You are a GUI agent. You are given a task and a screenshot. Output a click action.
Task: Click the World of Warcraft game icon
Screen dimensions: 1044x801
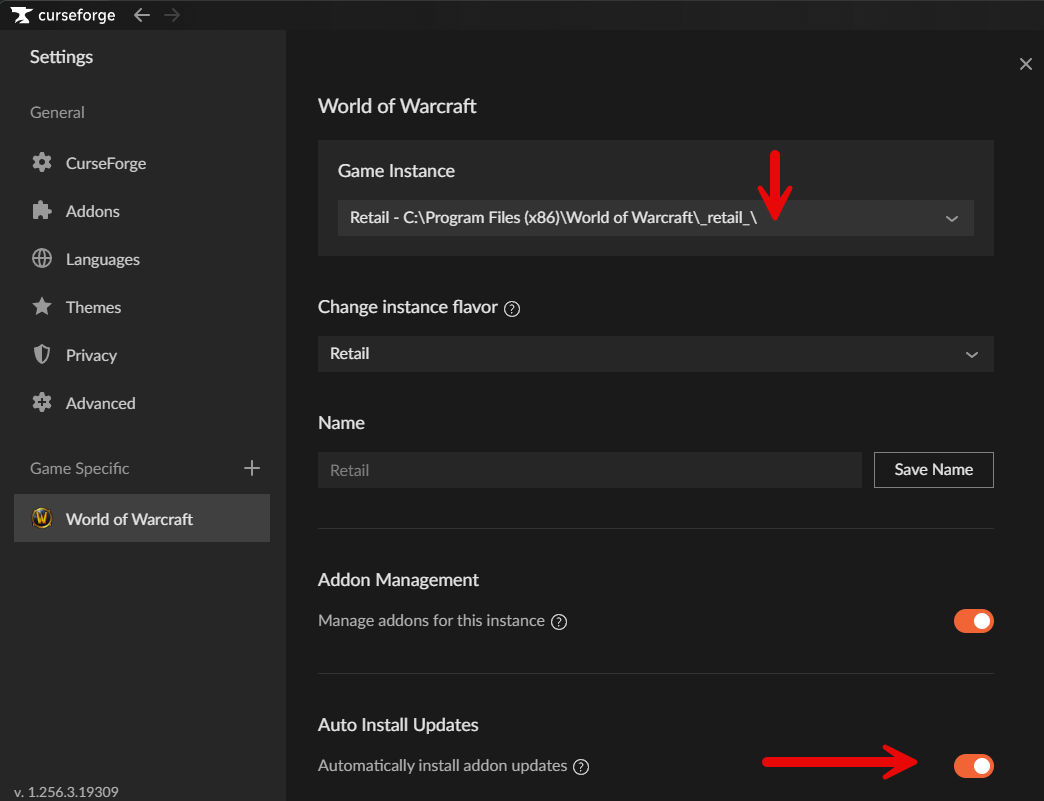click(42, 519)
